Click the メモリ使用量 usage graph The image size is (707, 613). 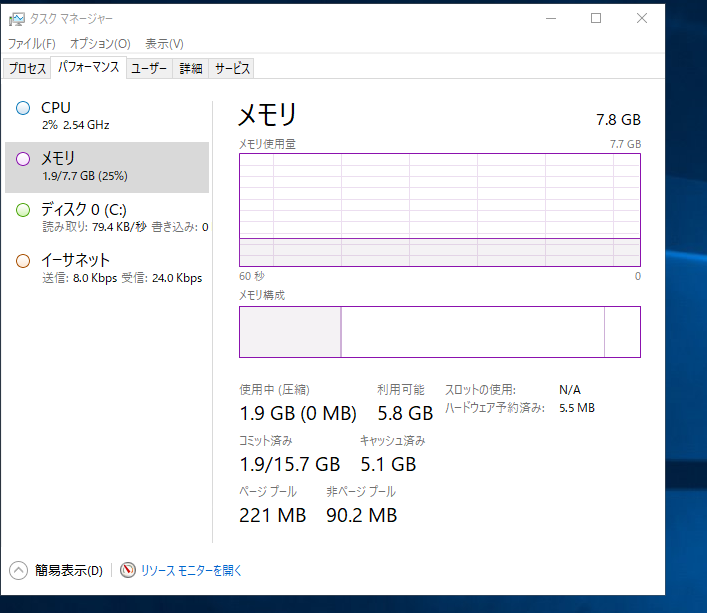click(440, 210)
